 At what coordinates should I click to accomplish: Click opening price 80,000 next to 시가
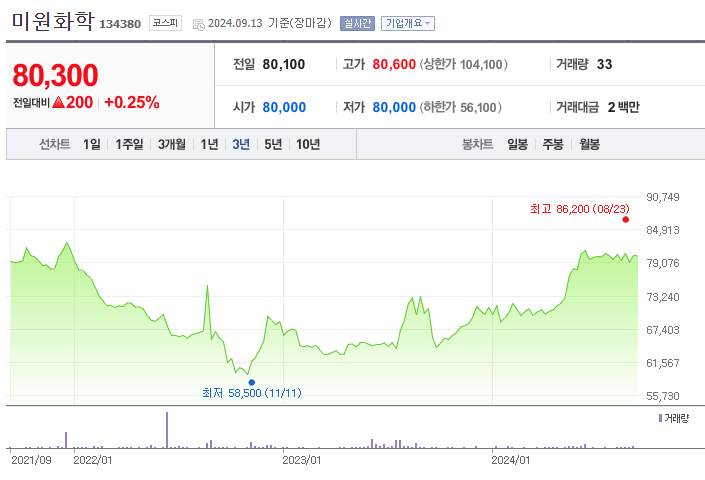point(284,107)
